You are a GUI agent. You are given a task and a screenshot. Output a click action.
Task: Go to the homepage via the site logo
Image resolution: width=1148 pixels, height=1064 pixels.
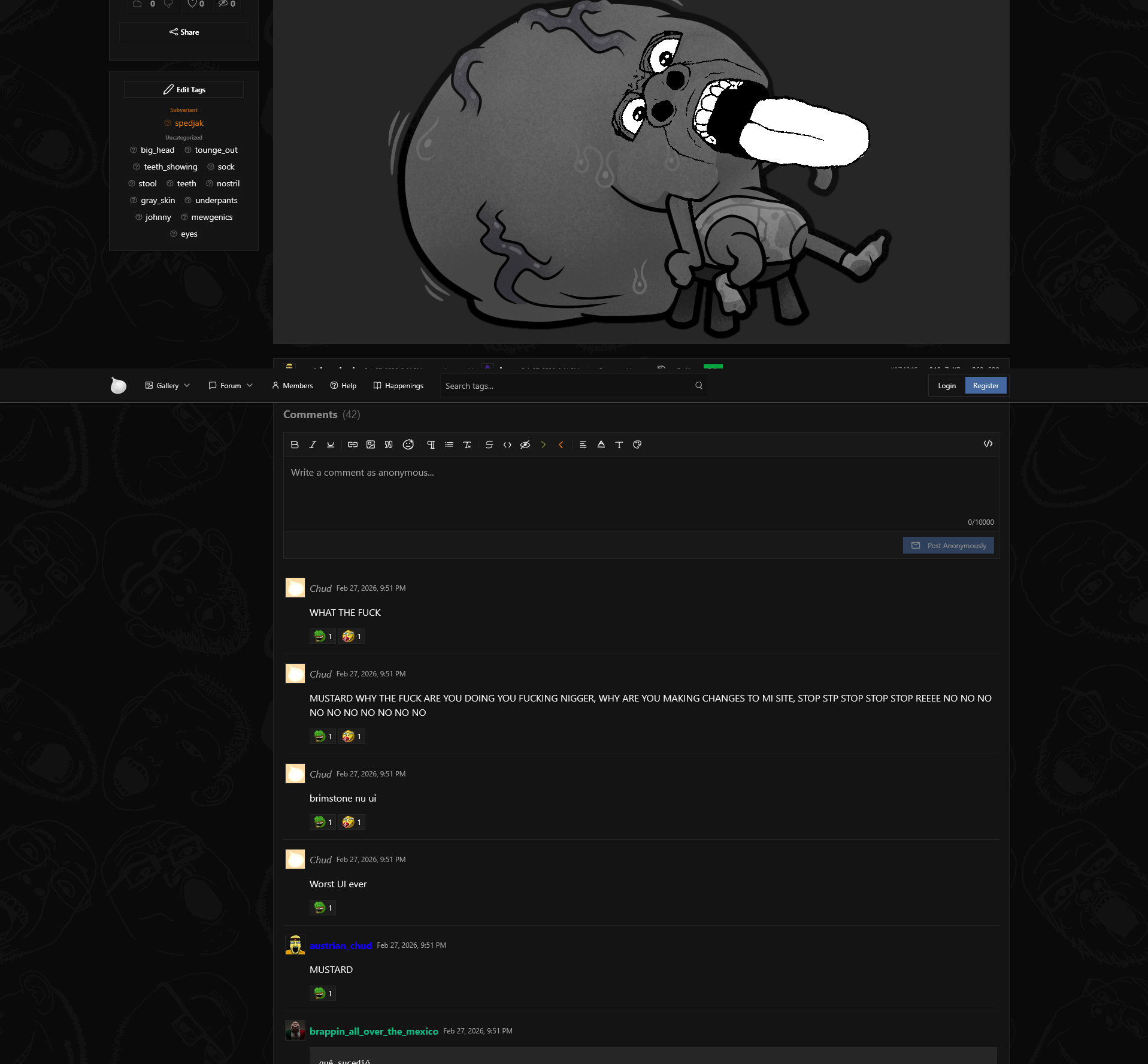click(119, 385)
